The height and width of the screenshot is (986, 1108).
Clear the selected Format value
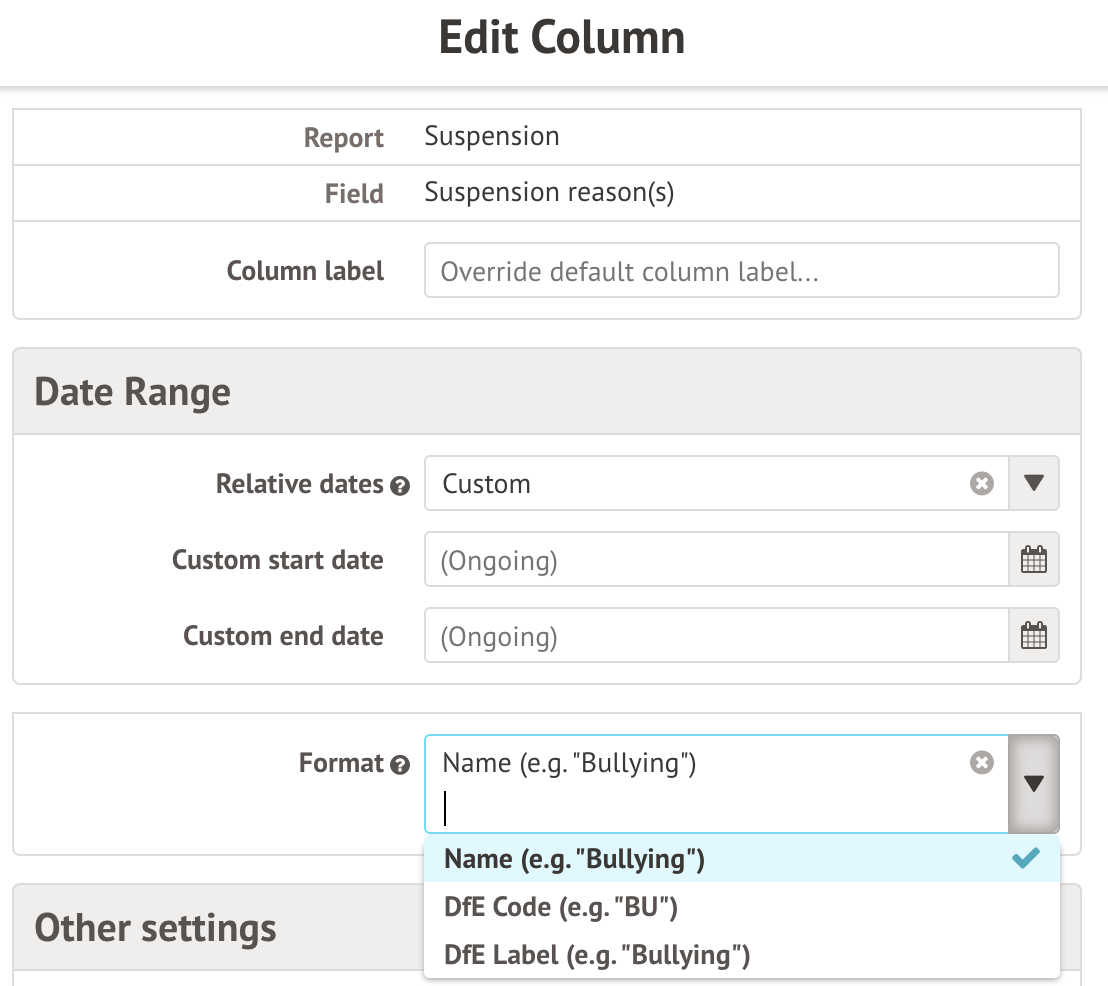click(x=982, y=763)
